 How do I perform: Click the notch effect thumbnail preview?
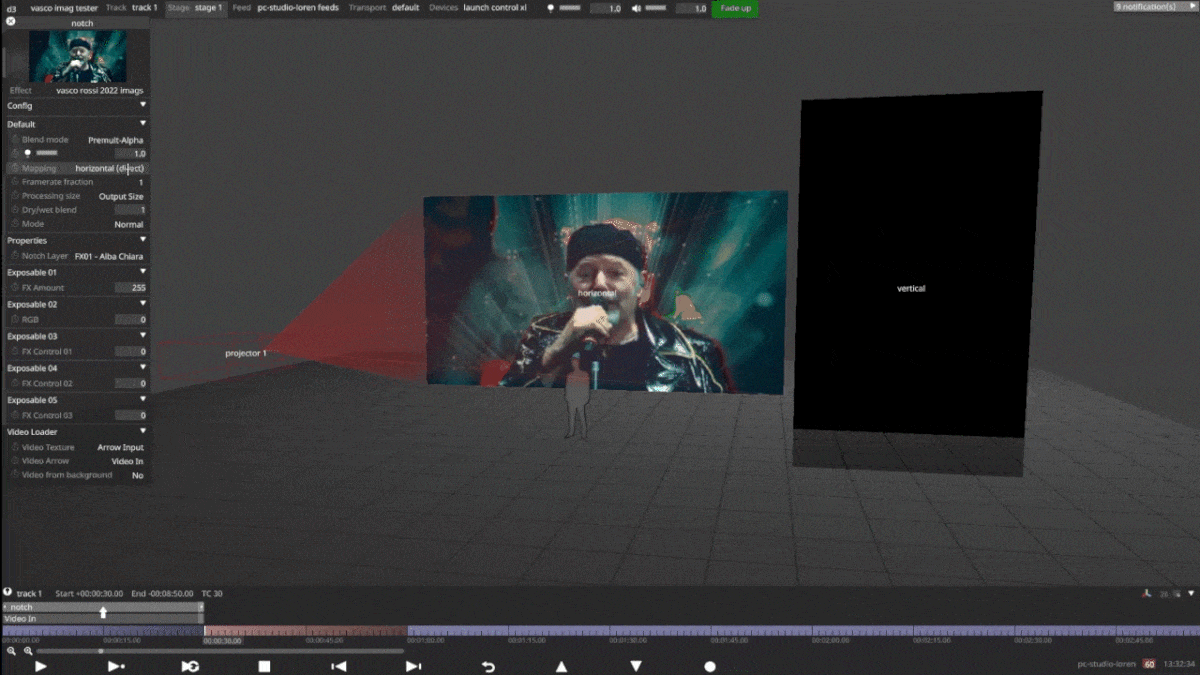coord(77,55)
